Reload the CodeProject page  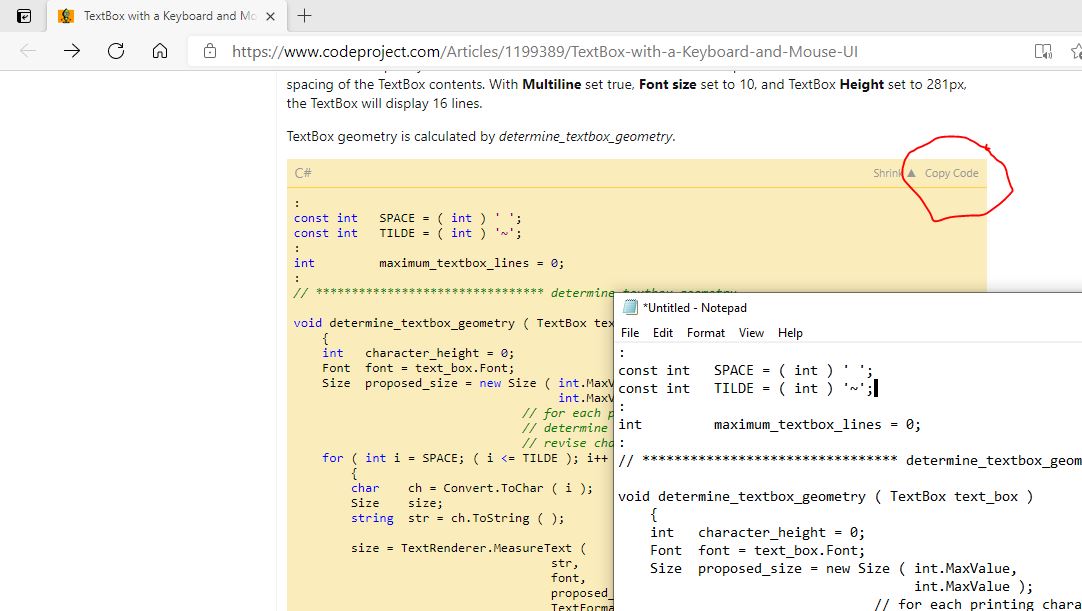[x=116, y=50]
